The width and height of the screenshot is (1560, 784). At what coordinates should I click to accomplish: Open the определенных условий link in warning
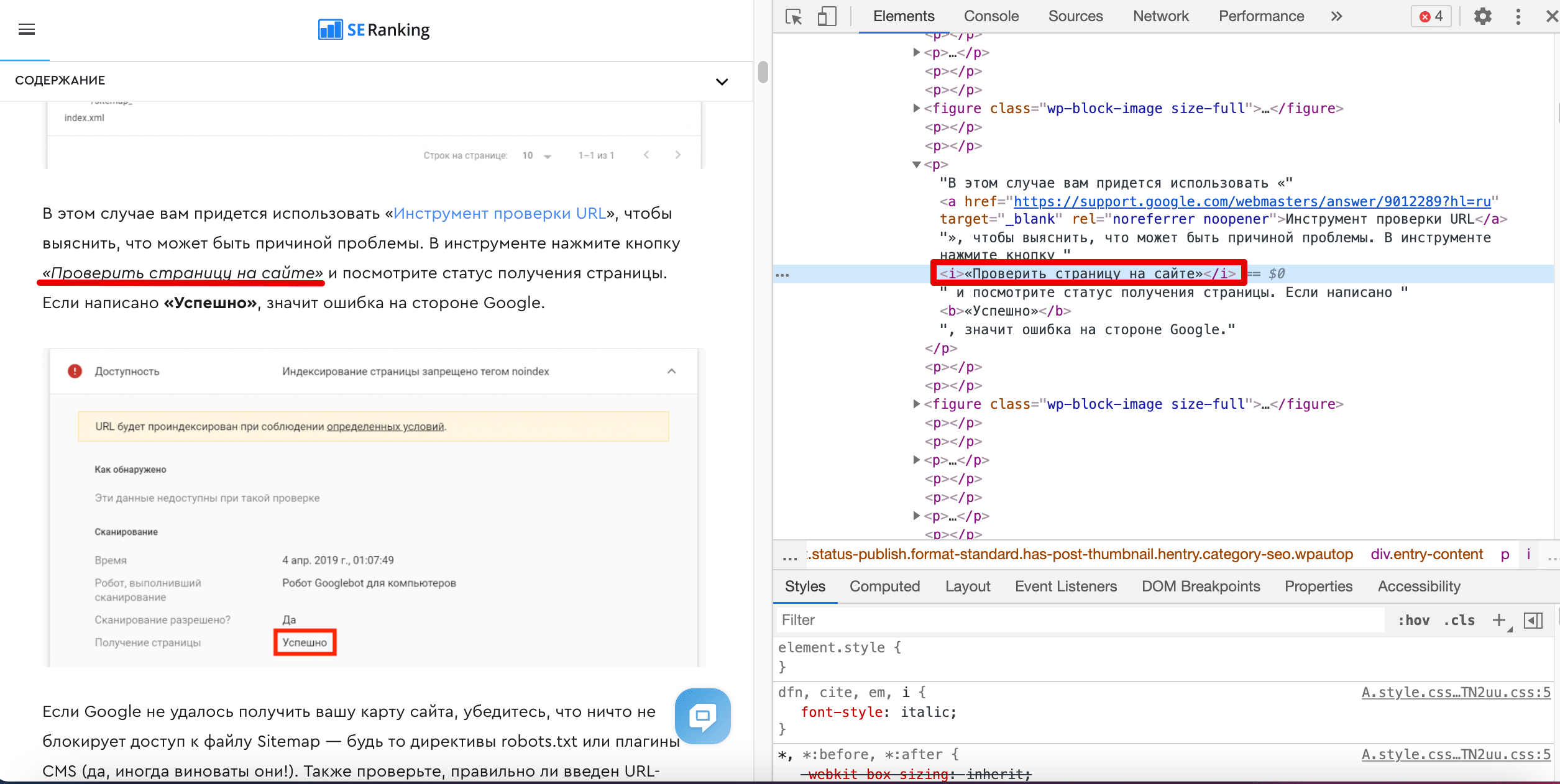tap(385, 427)
